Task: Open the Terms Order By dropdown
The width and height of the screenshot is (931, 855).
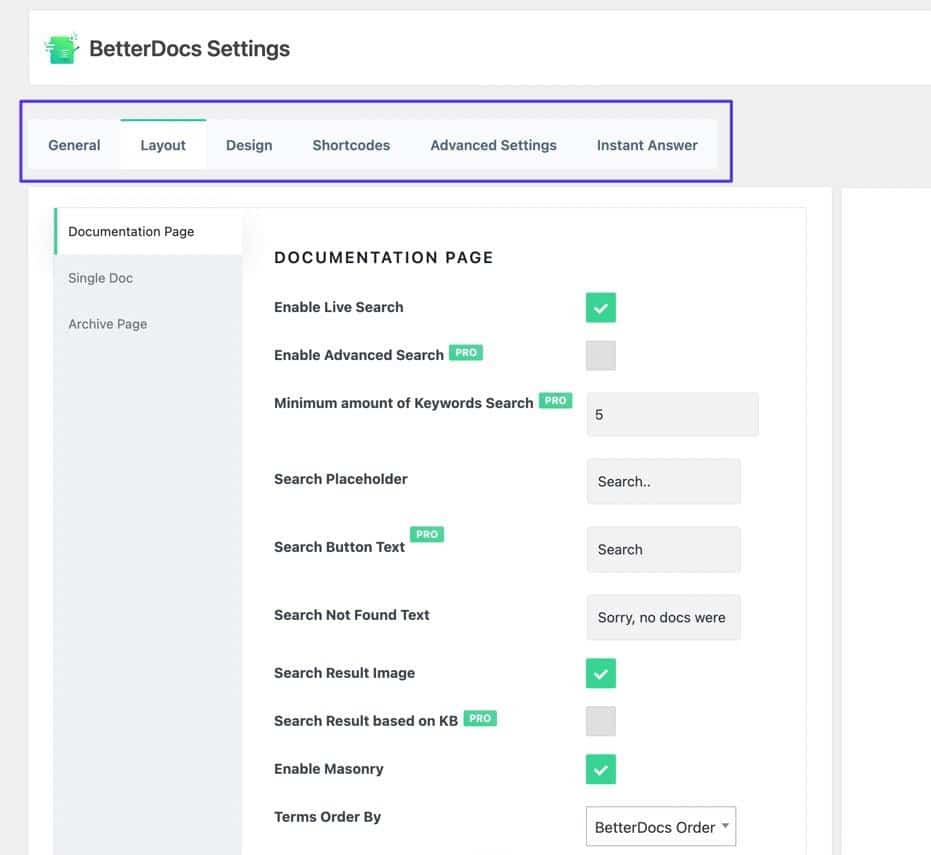Action: 660,826
